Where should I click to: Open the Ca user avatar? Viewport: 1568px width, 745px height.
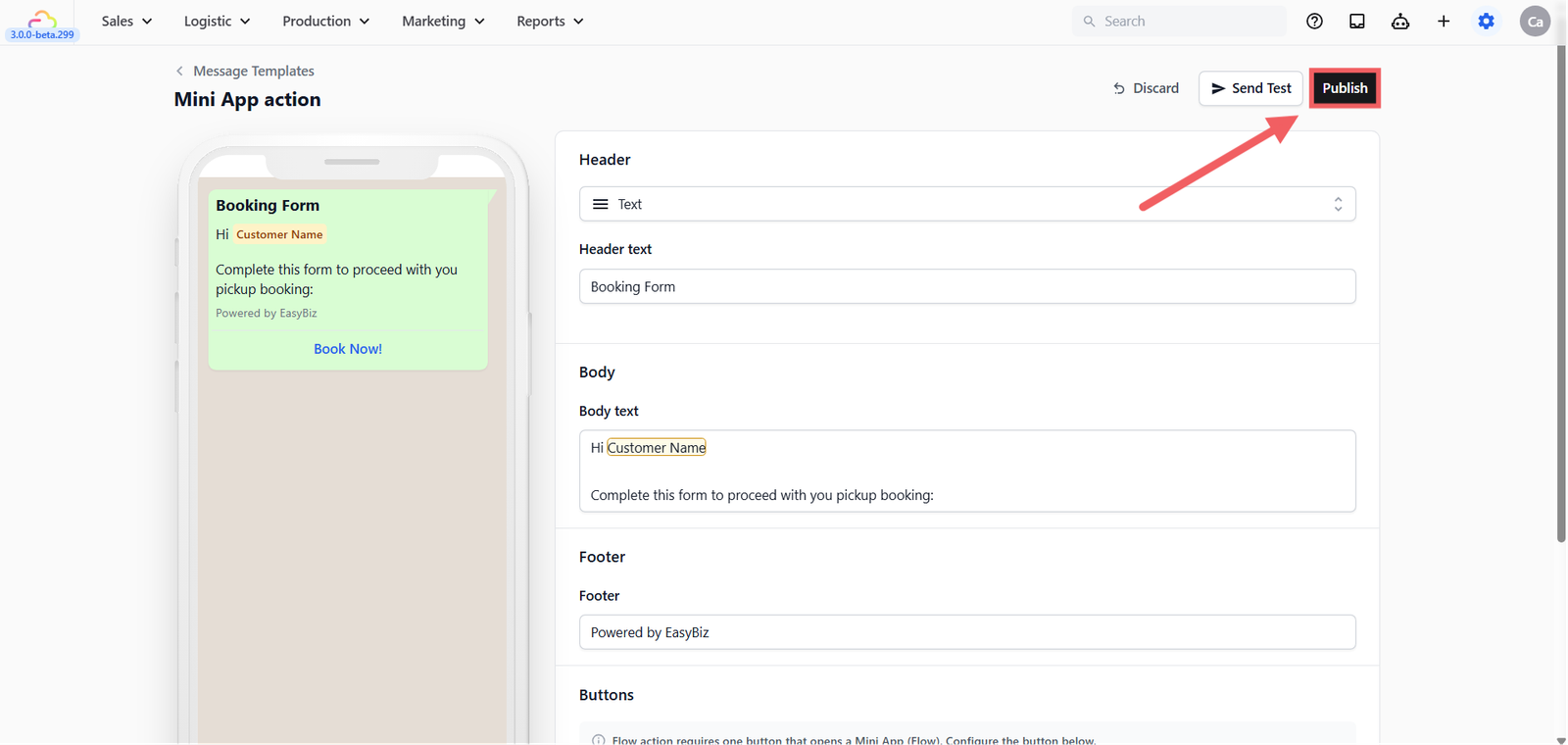pyautogui.click(x=1535, y=21)
